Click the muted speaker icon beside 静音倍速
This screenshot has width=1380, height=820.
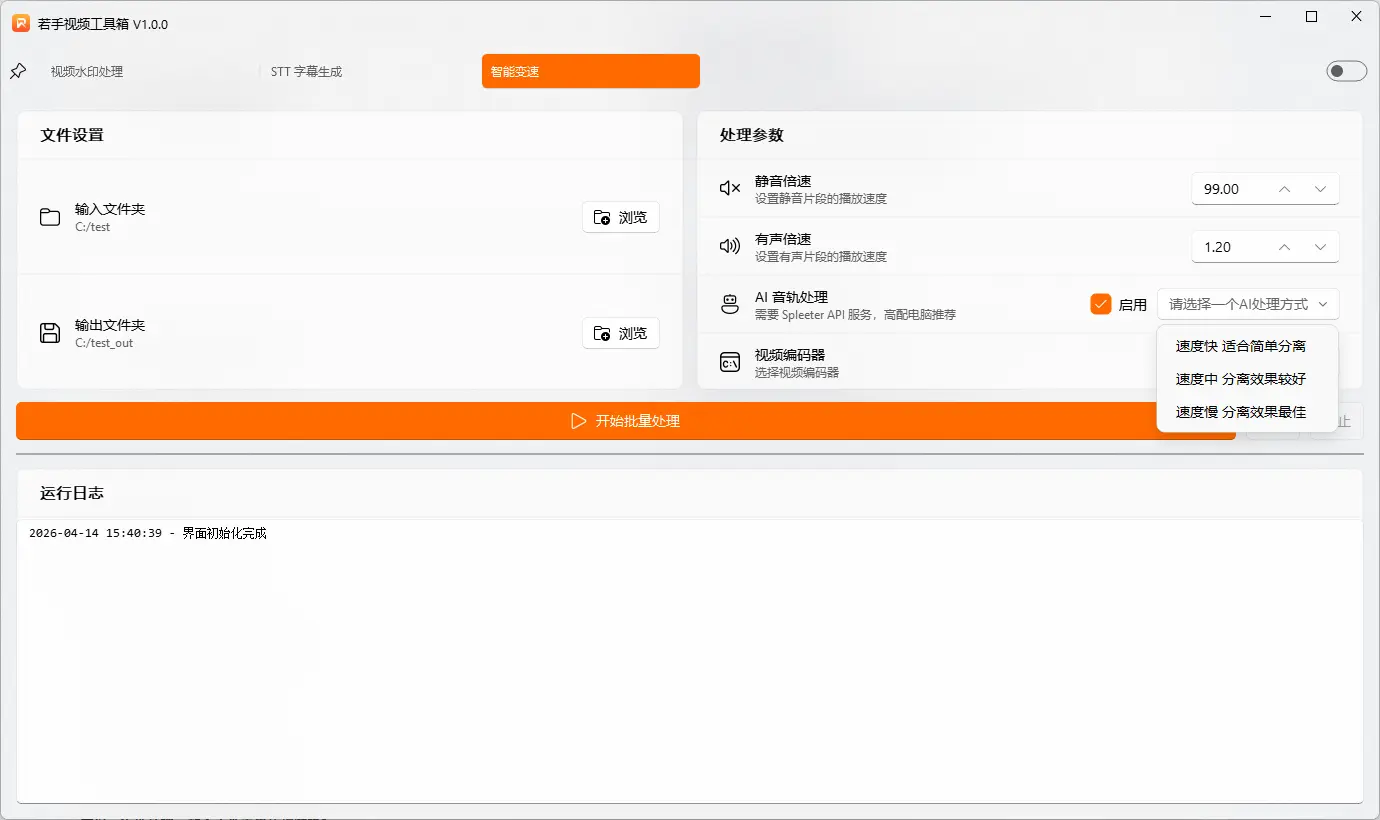728,187
